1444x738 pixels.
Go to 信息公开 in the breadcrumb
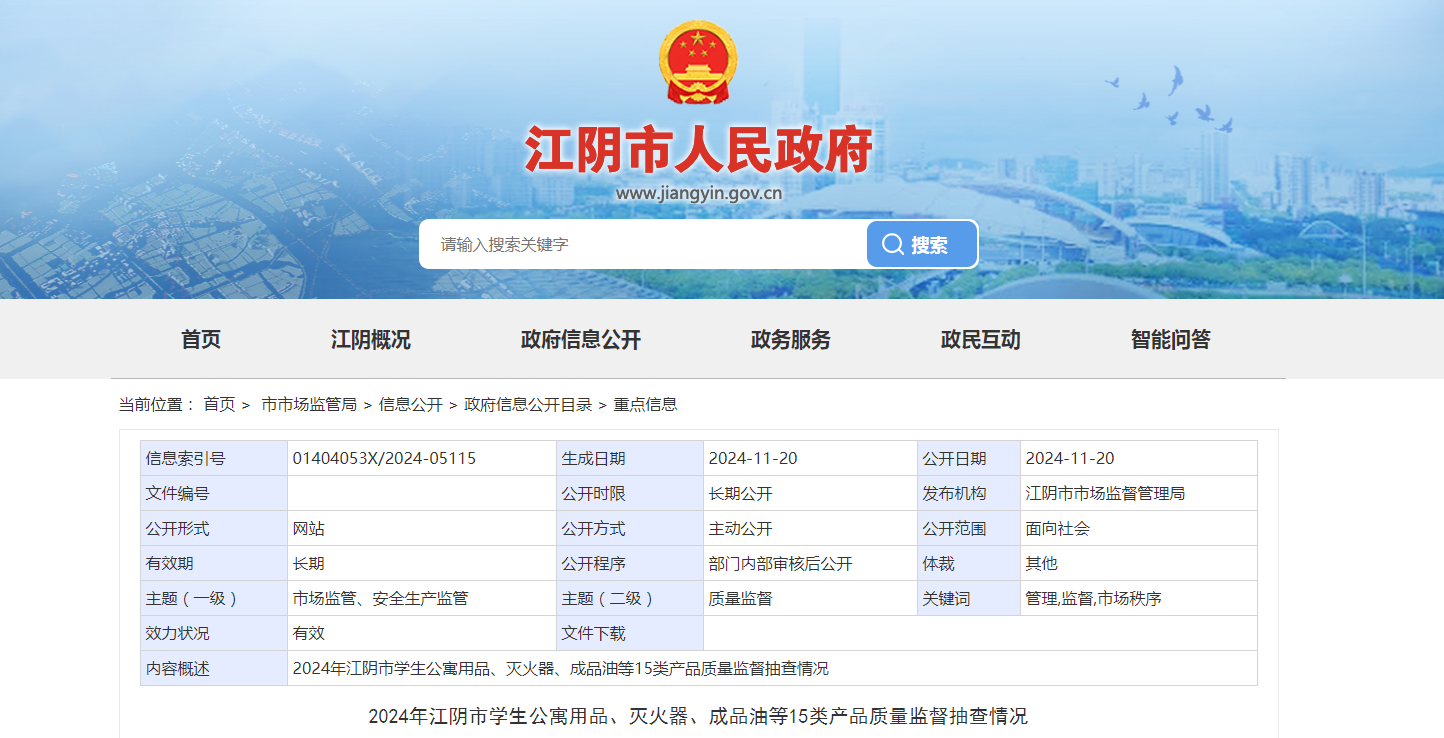tap(410, 405)
